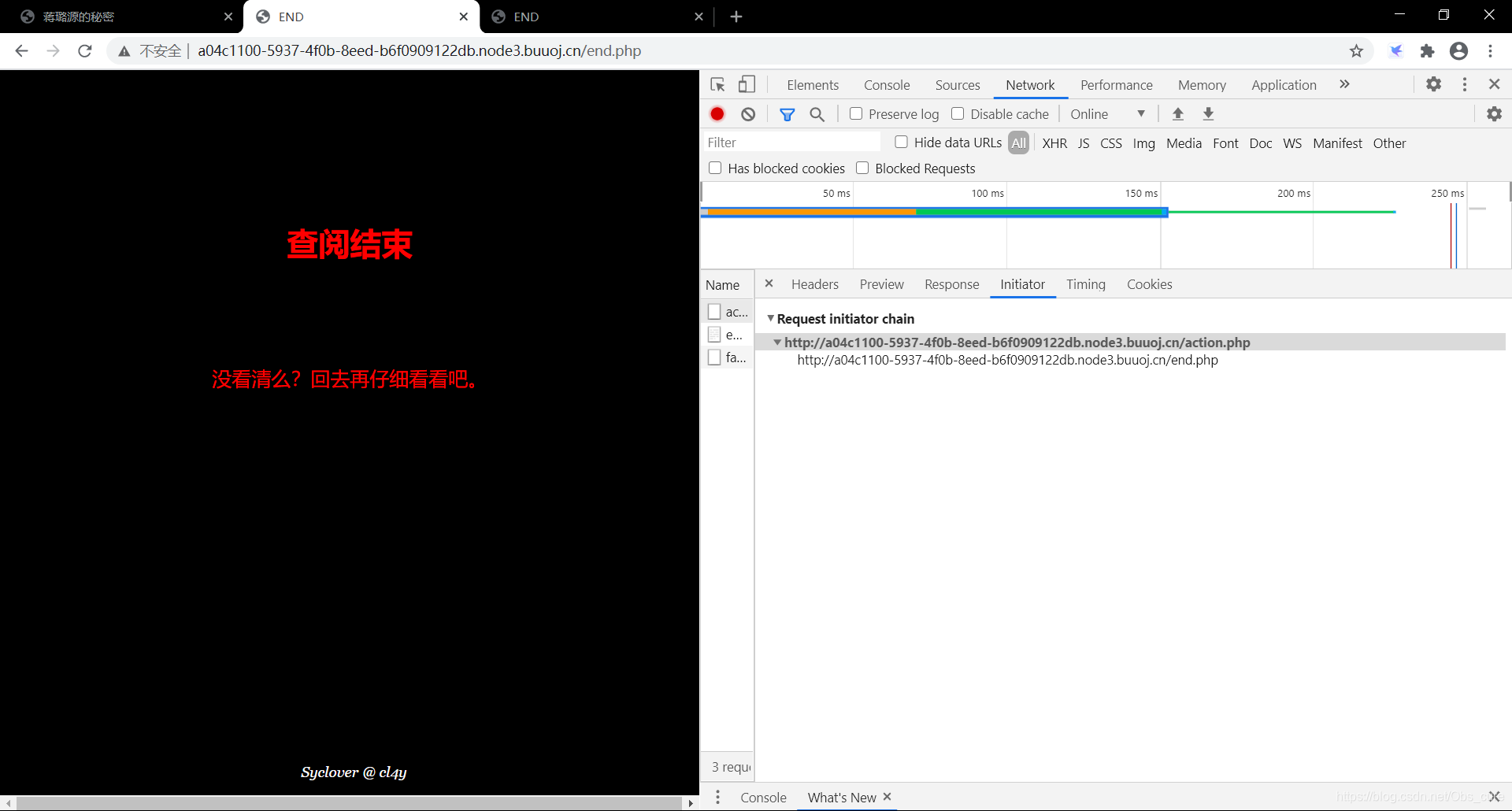
Task: Click the import HAR upload arrow
Action: (1178, 114)
